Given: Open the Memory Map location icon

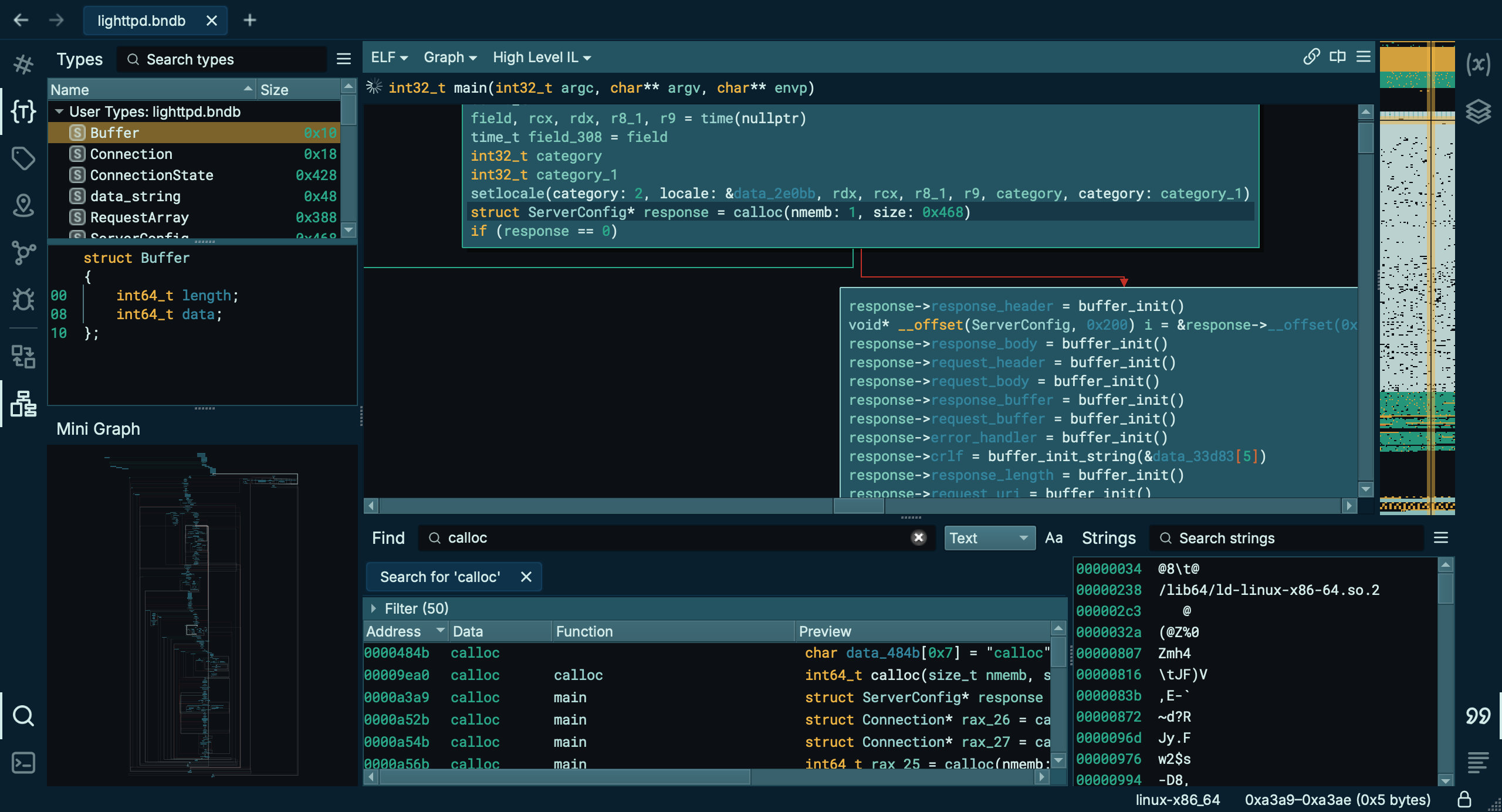Looking at the screenshot, I should 23,205.
